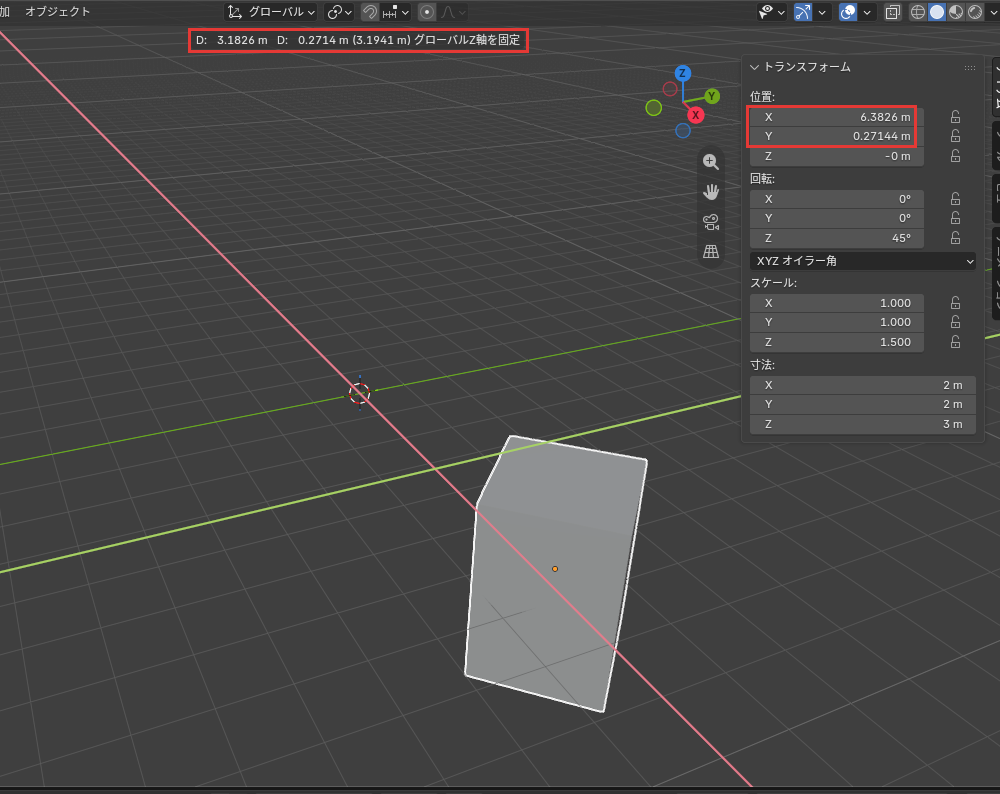This screenshot has width=1000, height=794.
Task: Click the dimensions X field 2 m
Action: (x=863, y=385)
